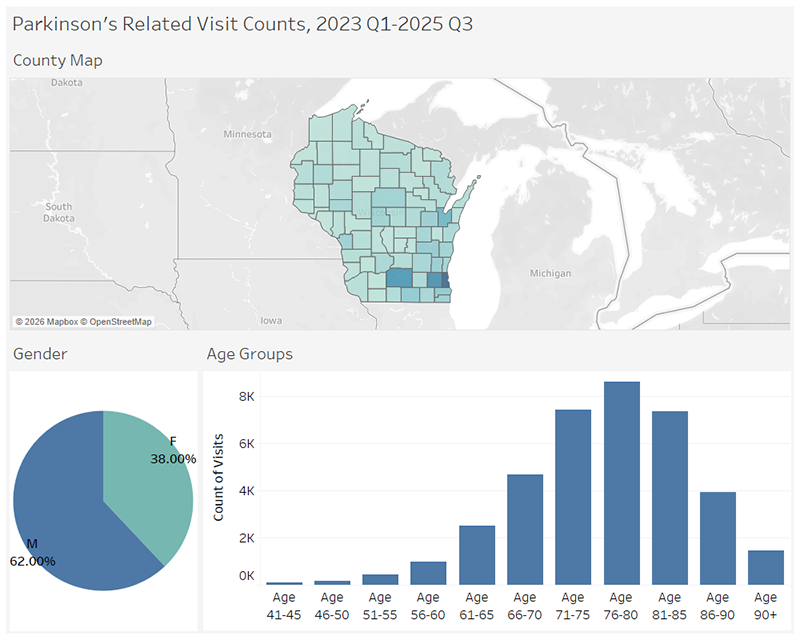This screenshot has height=640, width=800.
Task: Click the Age 90+ bar
Action: tap(765, 567)
